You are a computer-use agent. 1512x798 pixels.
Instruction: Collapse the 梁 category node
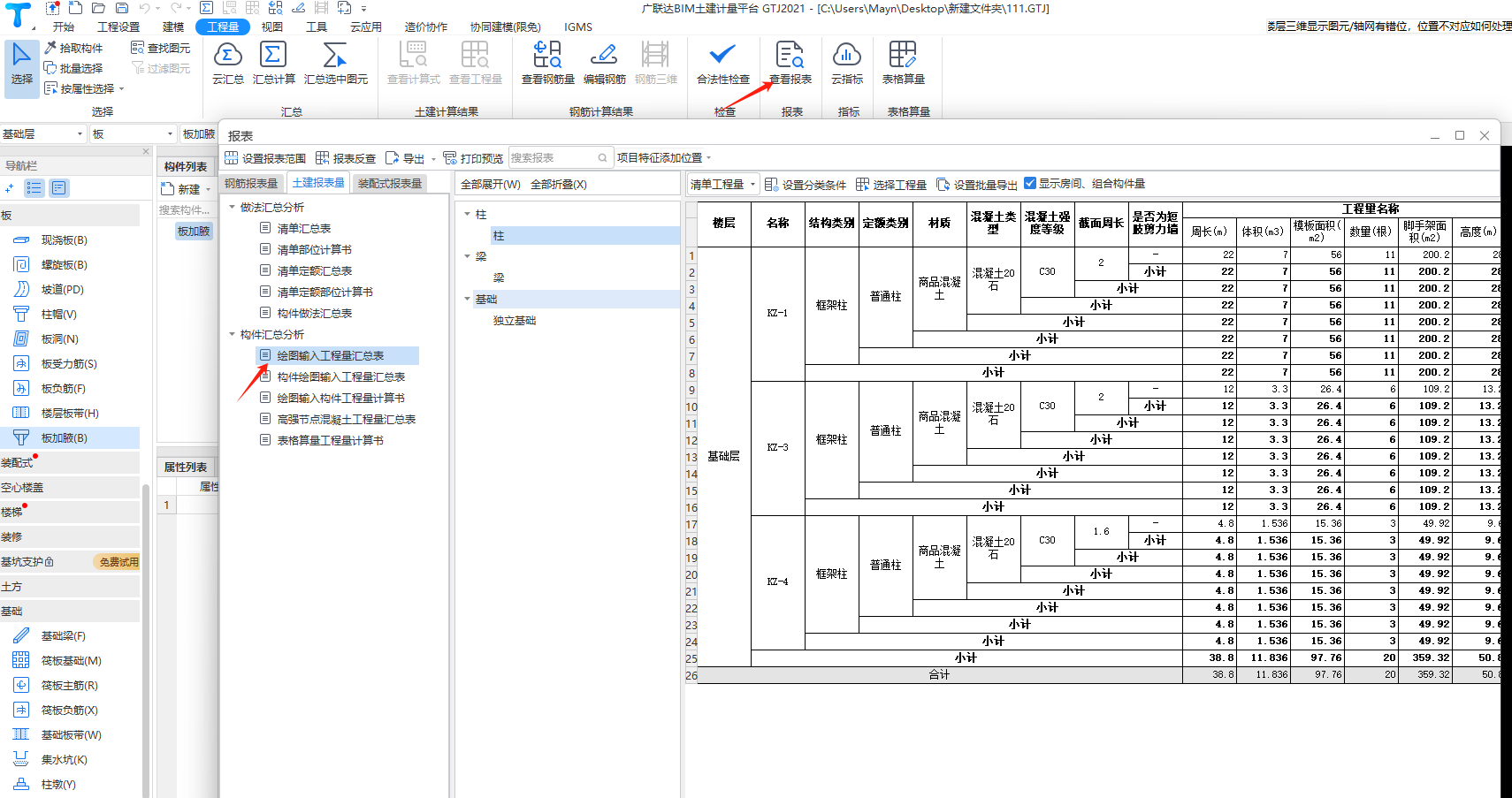pyautogui.click(x=468, y=256)
